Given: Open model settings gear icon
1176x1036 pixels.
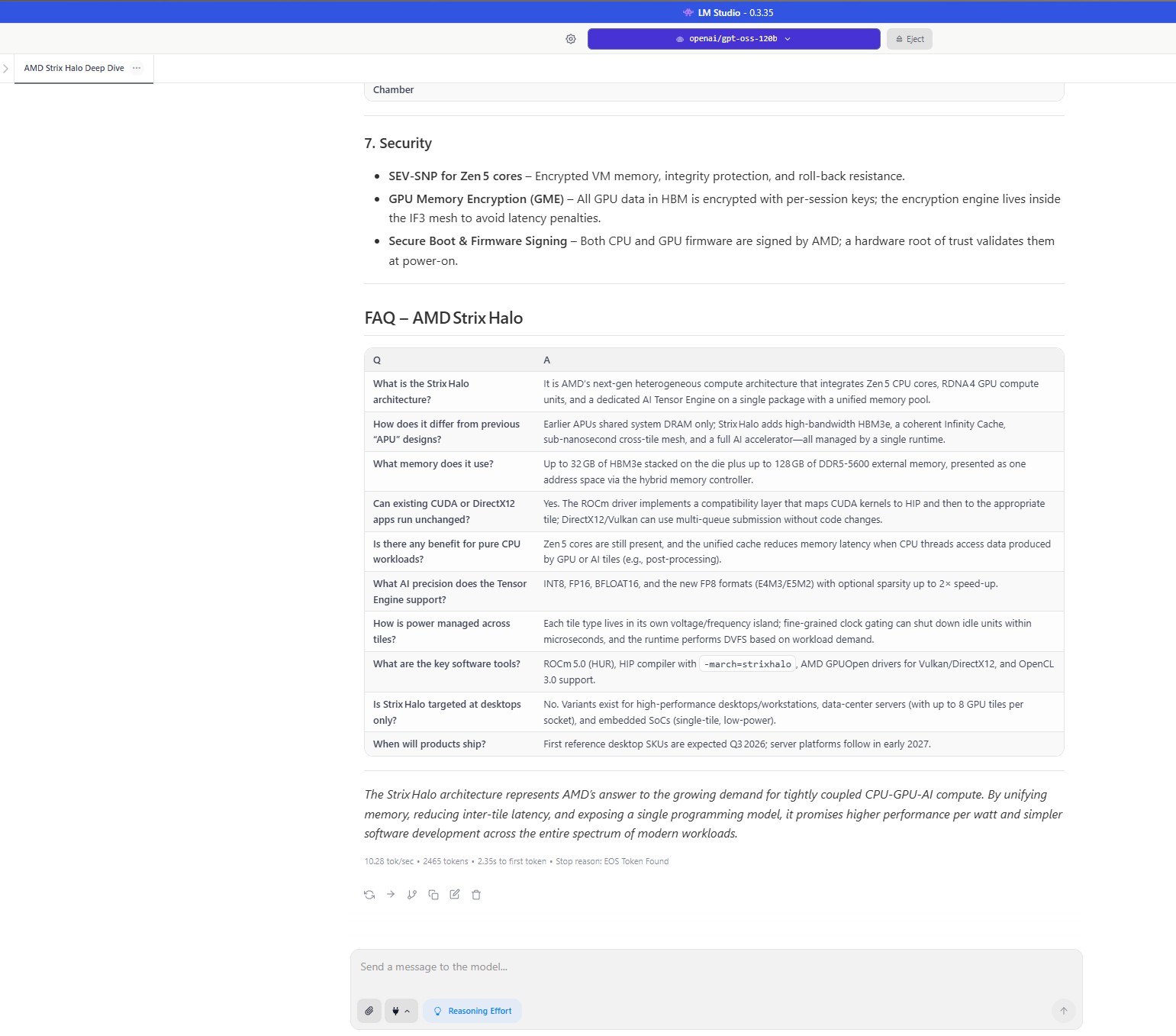Looking at the screenshot, I should coord(571,39).
